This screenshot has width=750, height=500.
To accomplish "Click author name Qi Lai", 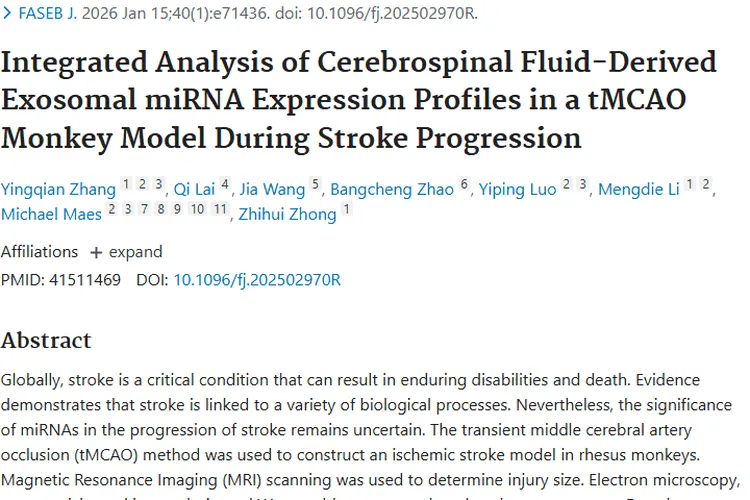I will click(194, 189).
